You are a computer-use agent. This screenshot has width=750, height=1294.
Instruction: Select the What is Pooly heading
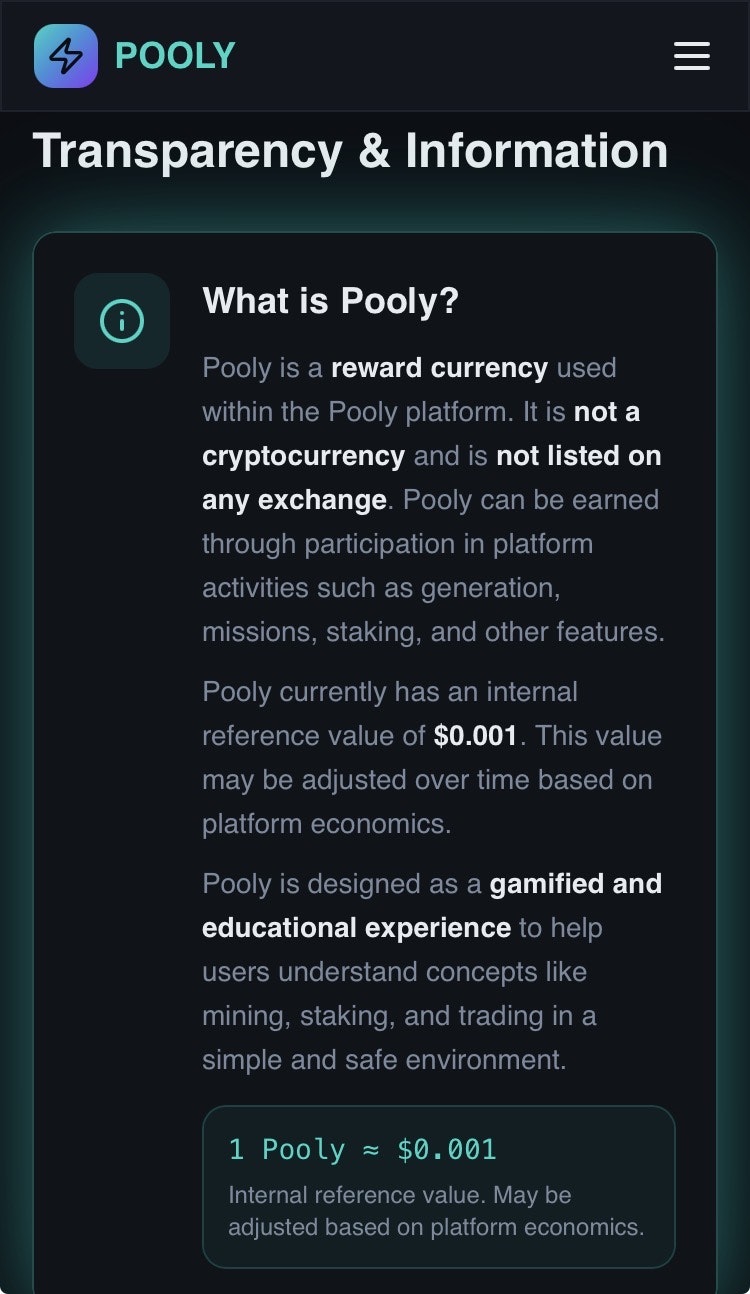[330, 301]
